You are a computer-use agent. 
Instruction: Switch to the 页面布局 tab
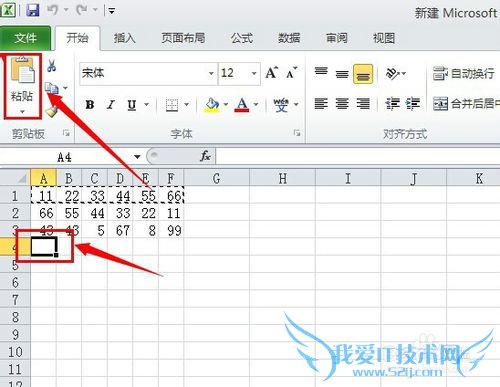(x=183, y=38)
